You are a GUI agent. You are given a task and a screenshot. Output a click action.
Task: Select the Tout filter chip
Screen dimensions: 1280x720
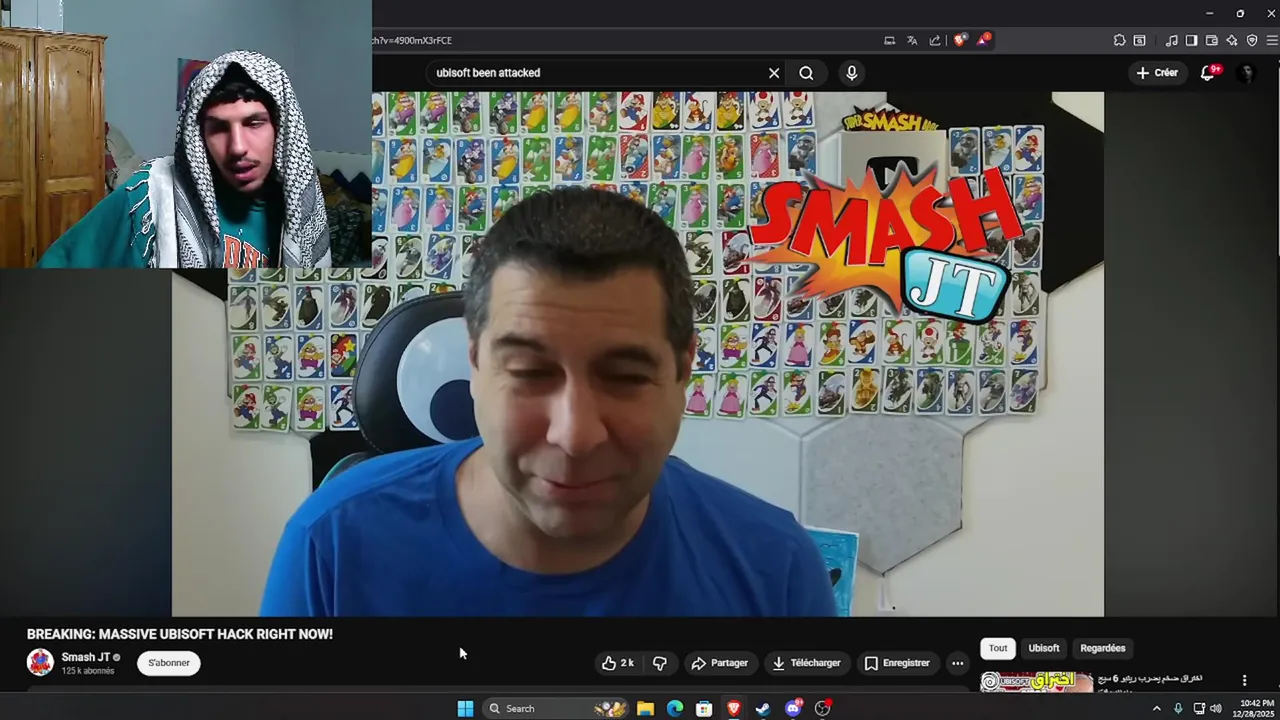(x=998, y=648)
